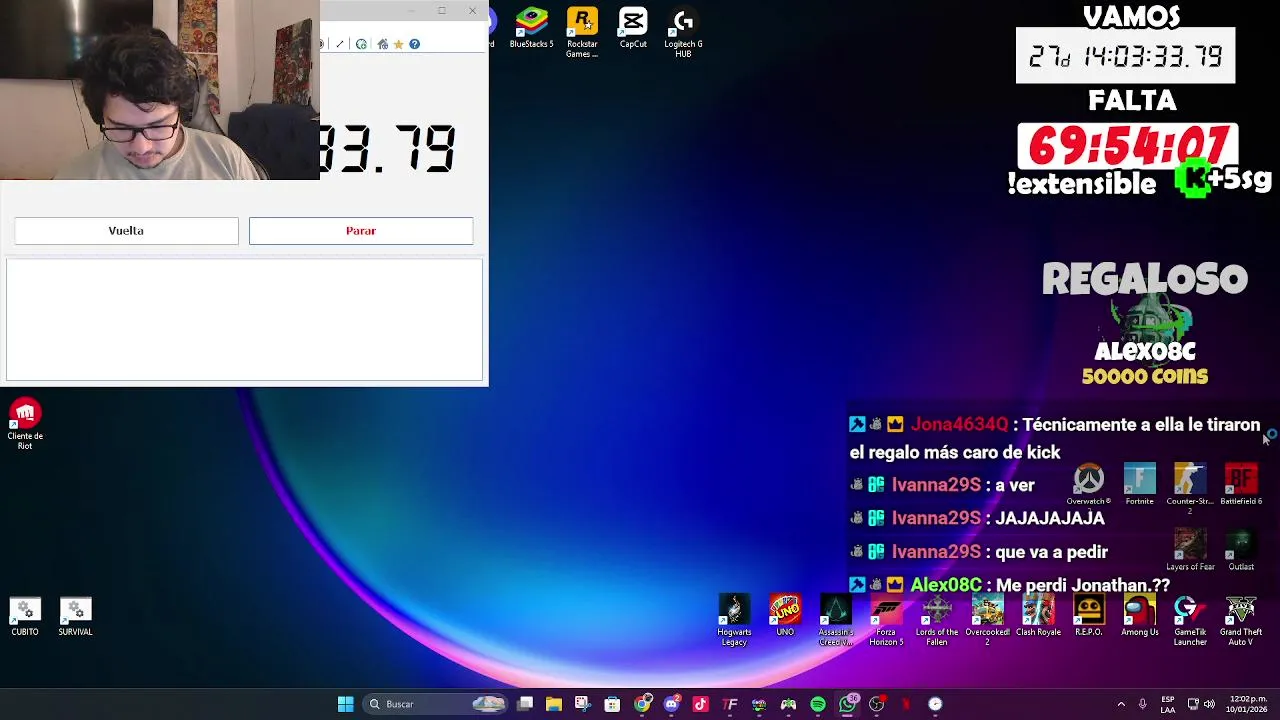Viewport: 1280px width, 720px height.
Task: Open help question mark icon in stopwatch toolbar
Action: click(414, 44)
